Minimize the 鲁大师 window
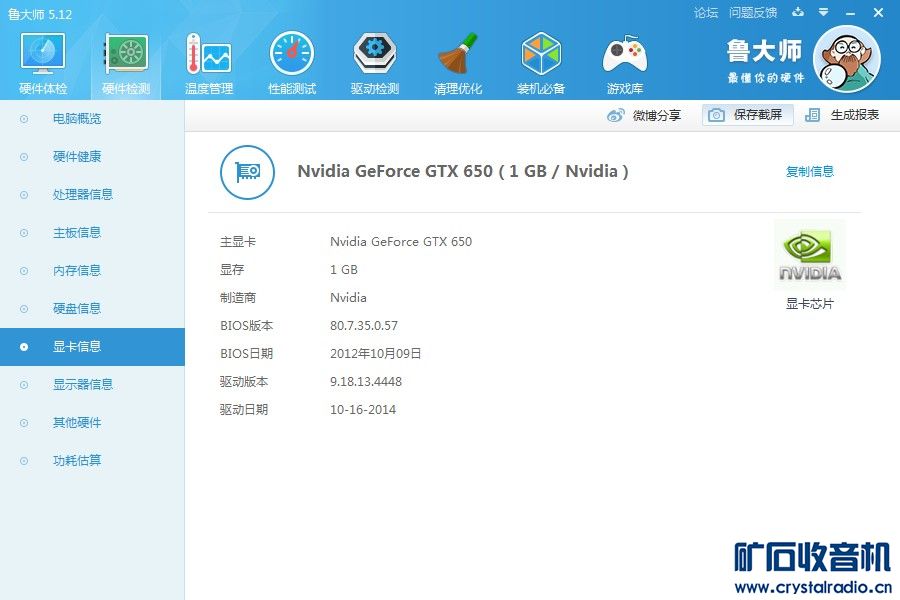 [x=851, y=13]
